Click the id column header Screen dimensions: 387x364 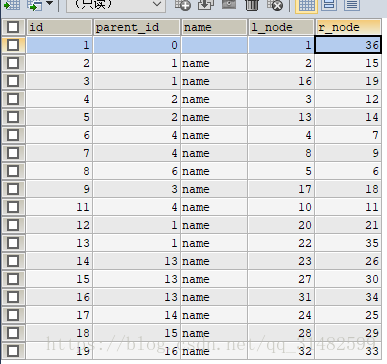pyautogui.click(x=59, y=27)
